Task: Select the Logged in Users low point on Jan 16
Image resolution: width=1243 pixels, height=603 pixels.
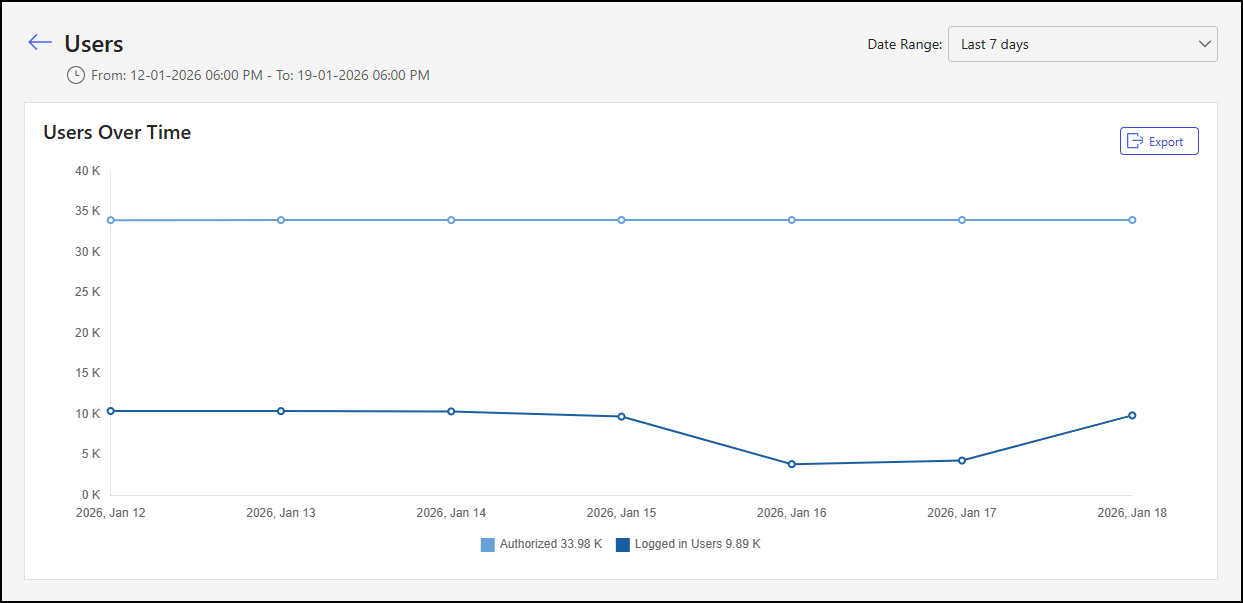Action: 792,464
